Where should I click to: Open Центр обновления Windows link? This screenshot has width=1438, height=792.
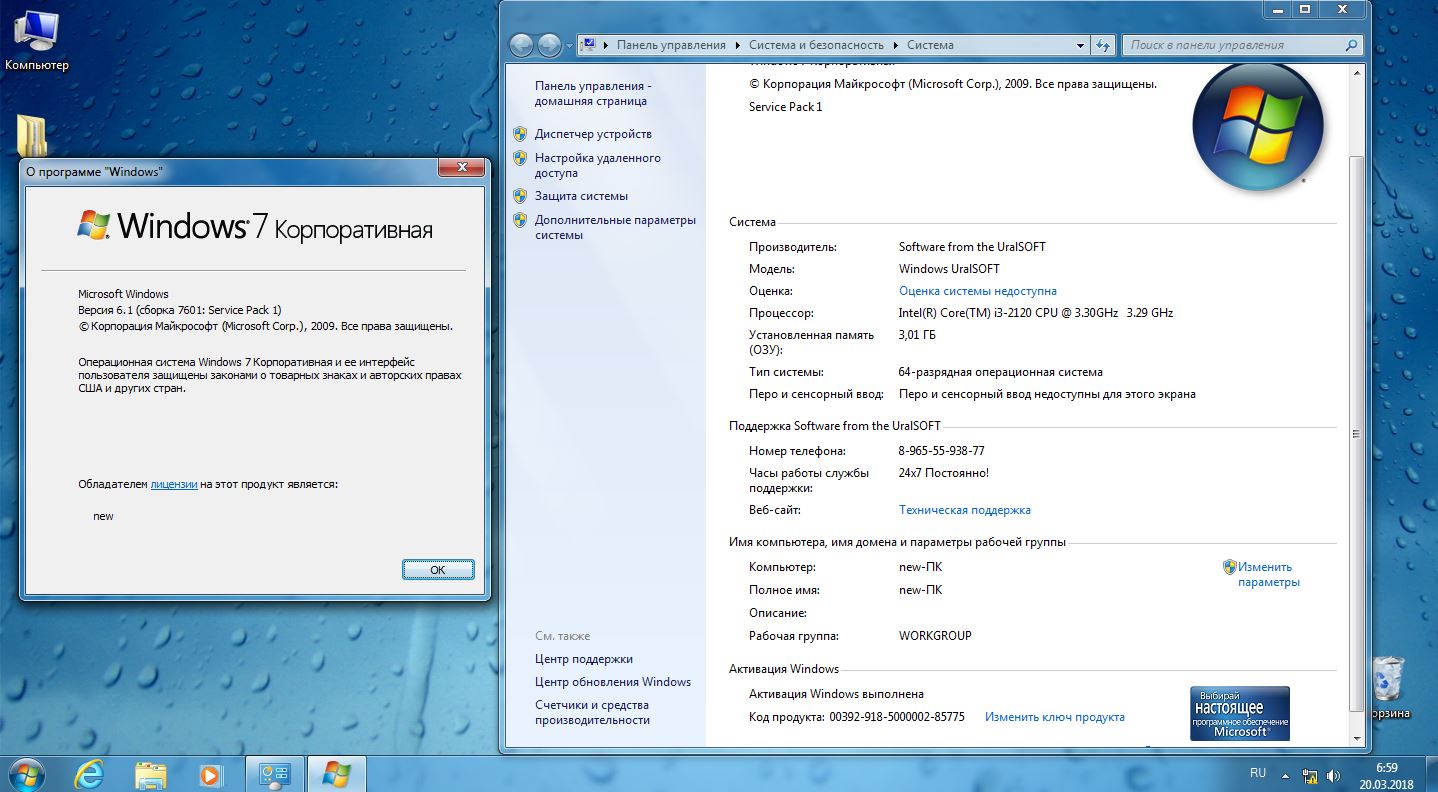(x=613, y=682)
